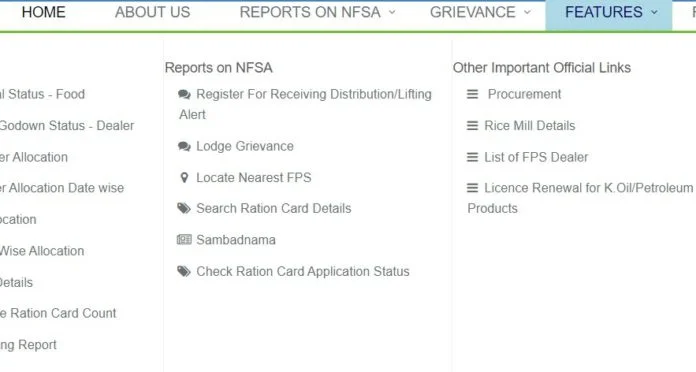Image resolution: width=696 pixels, height=372 pixels.
Task: Click the list icon next to Procurement
Action: (473, 94)
